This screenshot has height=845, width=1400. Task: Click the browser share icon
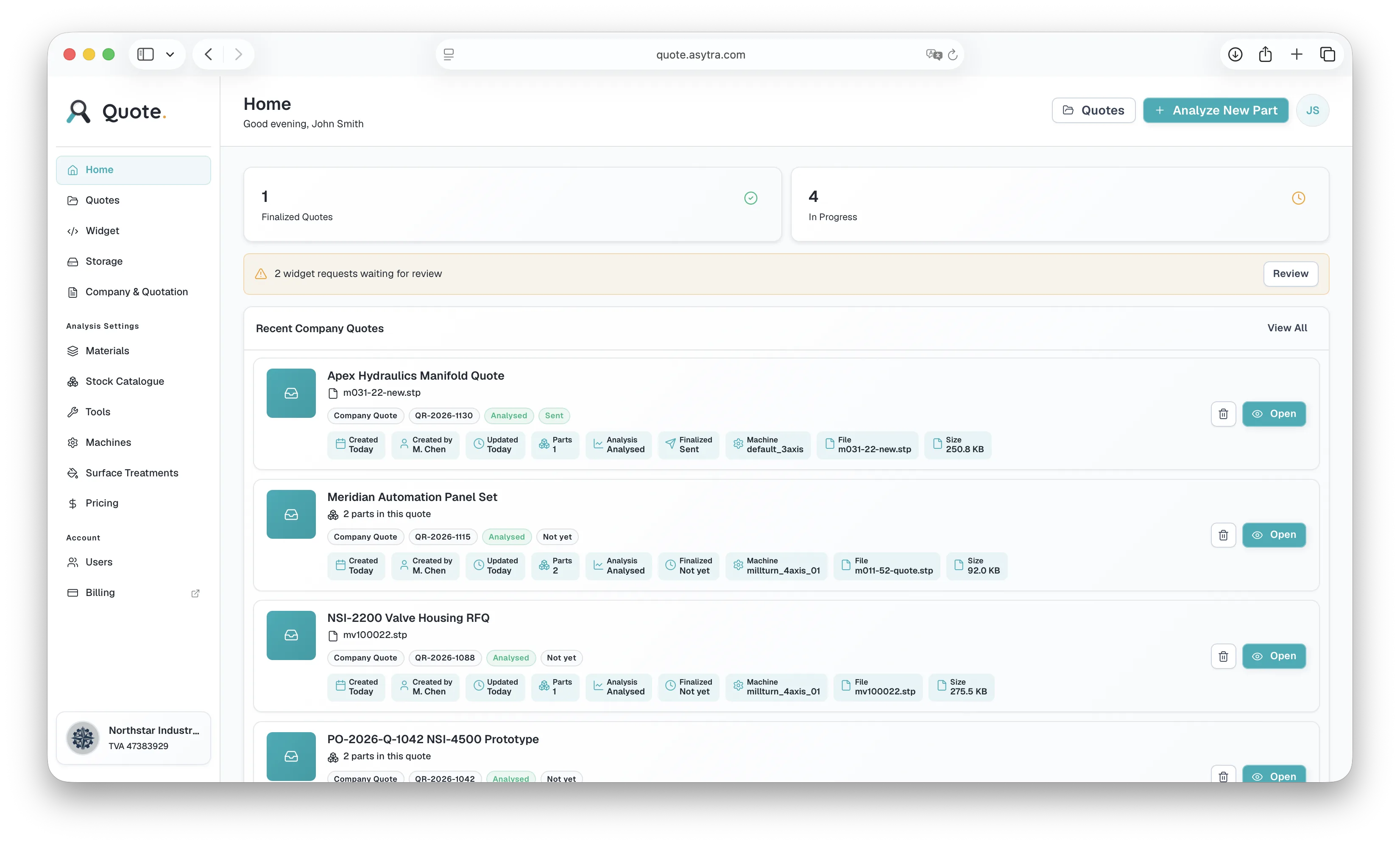coord(1265,54)
